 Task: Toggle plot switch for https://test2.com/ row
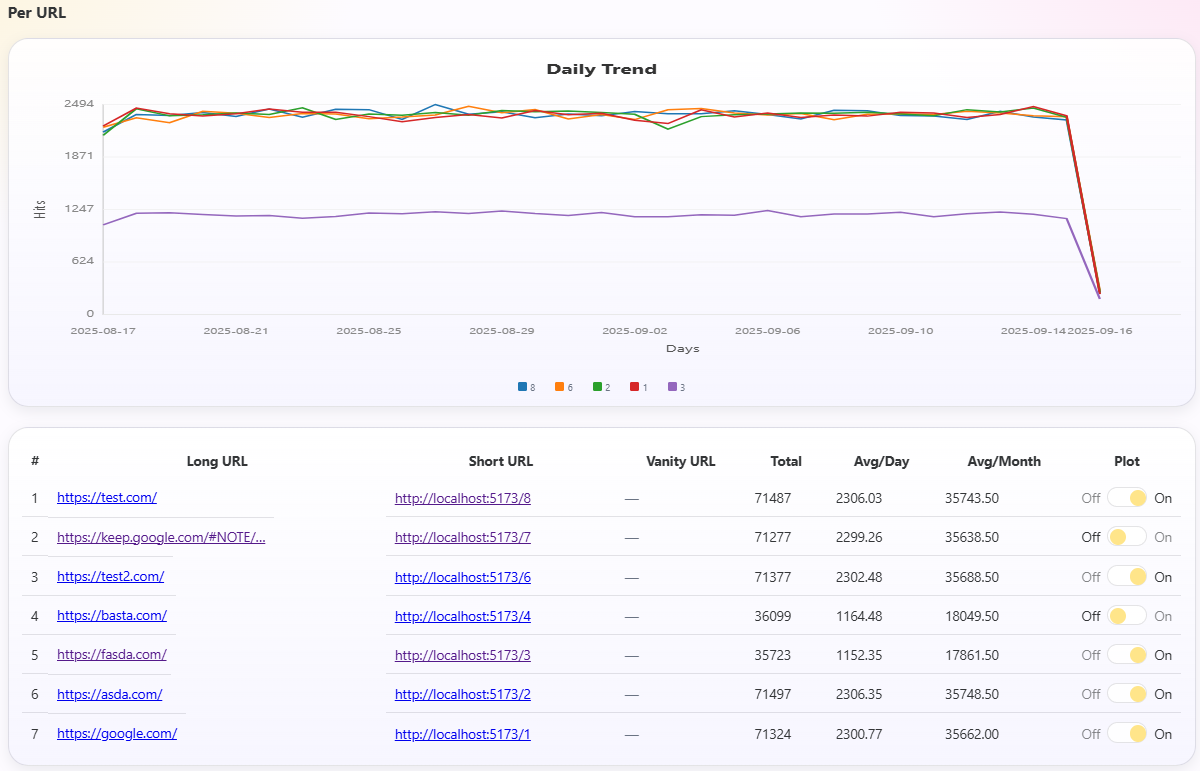(x=1127, y=576)
